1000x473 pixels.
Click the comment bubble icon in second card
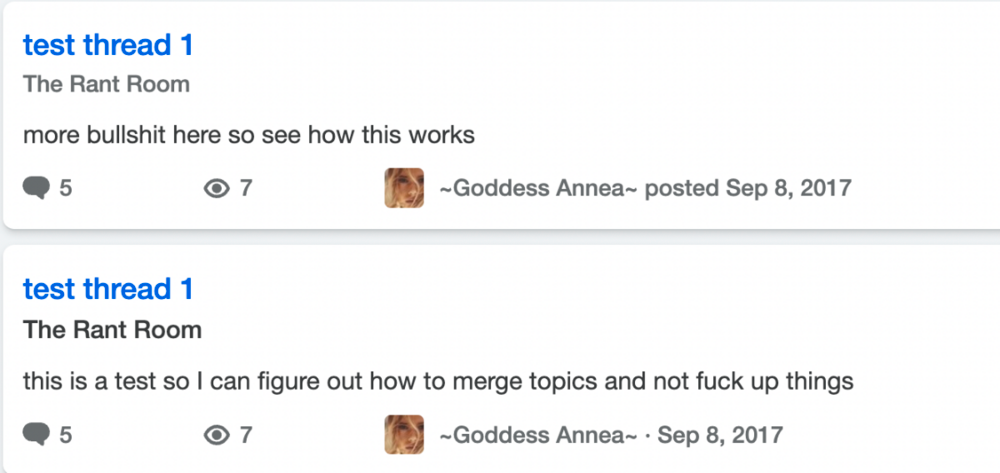(36, 435)
